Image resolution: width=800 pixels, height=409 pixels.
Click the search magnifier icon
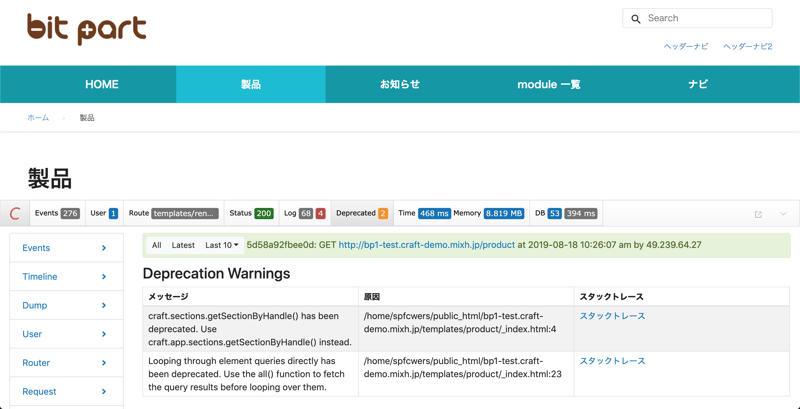coord(636,19)
